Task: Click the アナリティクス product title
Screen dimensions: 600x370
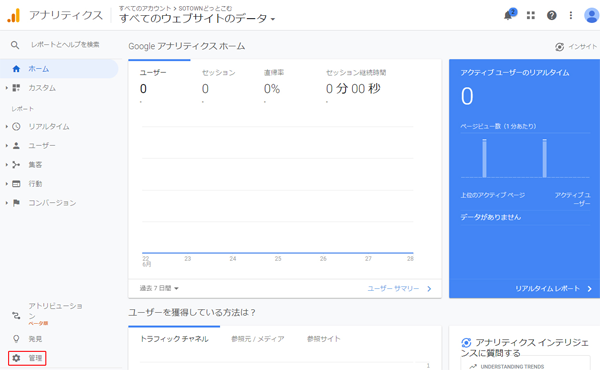Action: click(x=66, y=15)
